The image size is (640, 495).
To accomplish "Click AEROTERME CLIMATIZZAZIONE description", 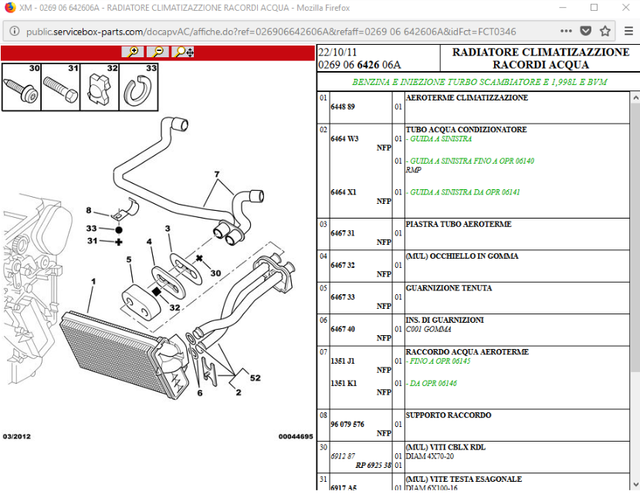I will (x=467, y=98).
